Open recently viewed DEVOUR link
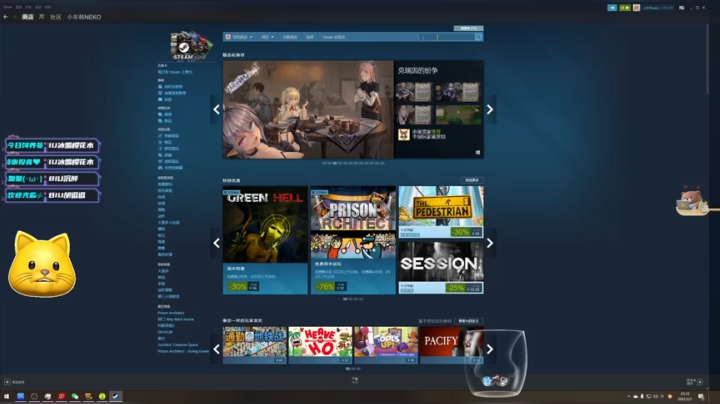The height and width of the screenshot is (404, 720). click(x=165, y=332)
